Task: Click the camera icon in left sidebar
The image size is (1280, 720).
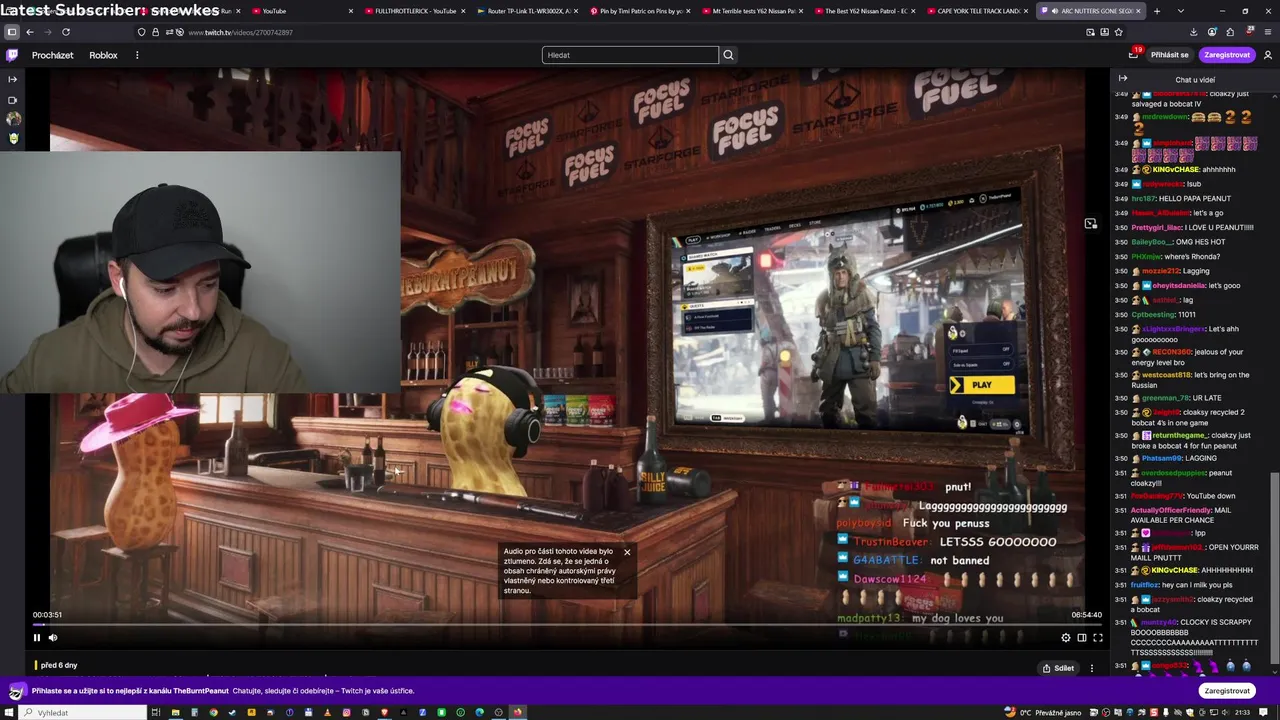Action: pos(13,100)
